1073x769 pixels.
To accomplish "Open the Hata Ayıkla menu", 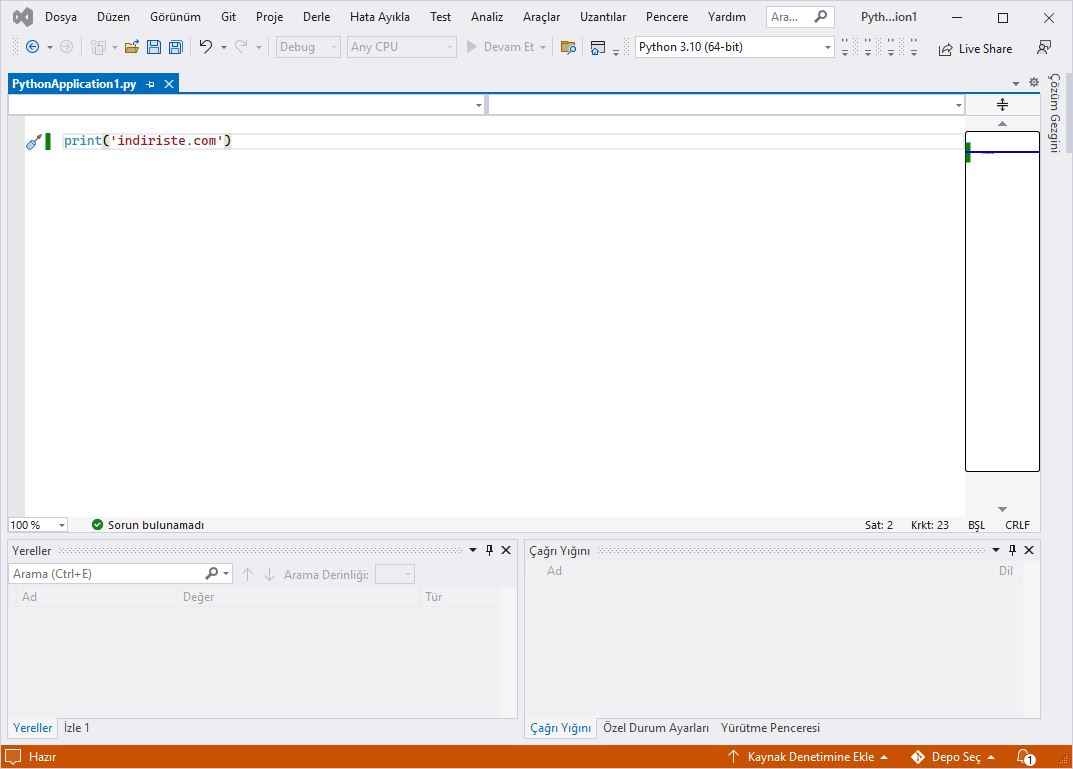I will coord(380,17).
